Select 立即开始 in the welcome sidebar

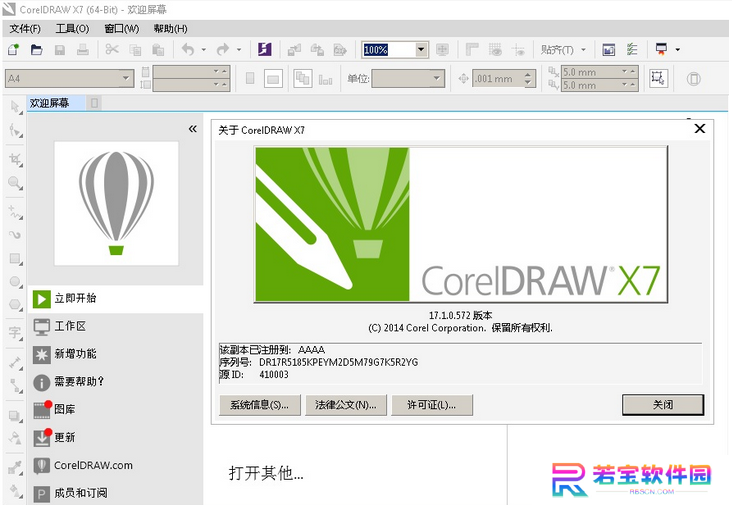click(116, 299)
